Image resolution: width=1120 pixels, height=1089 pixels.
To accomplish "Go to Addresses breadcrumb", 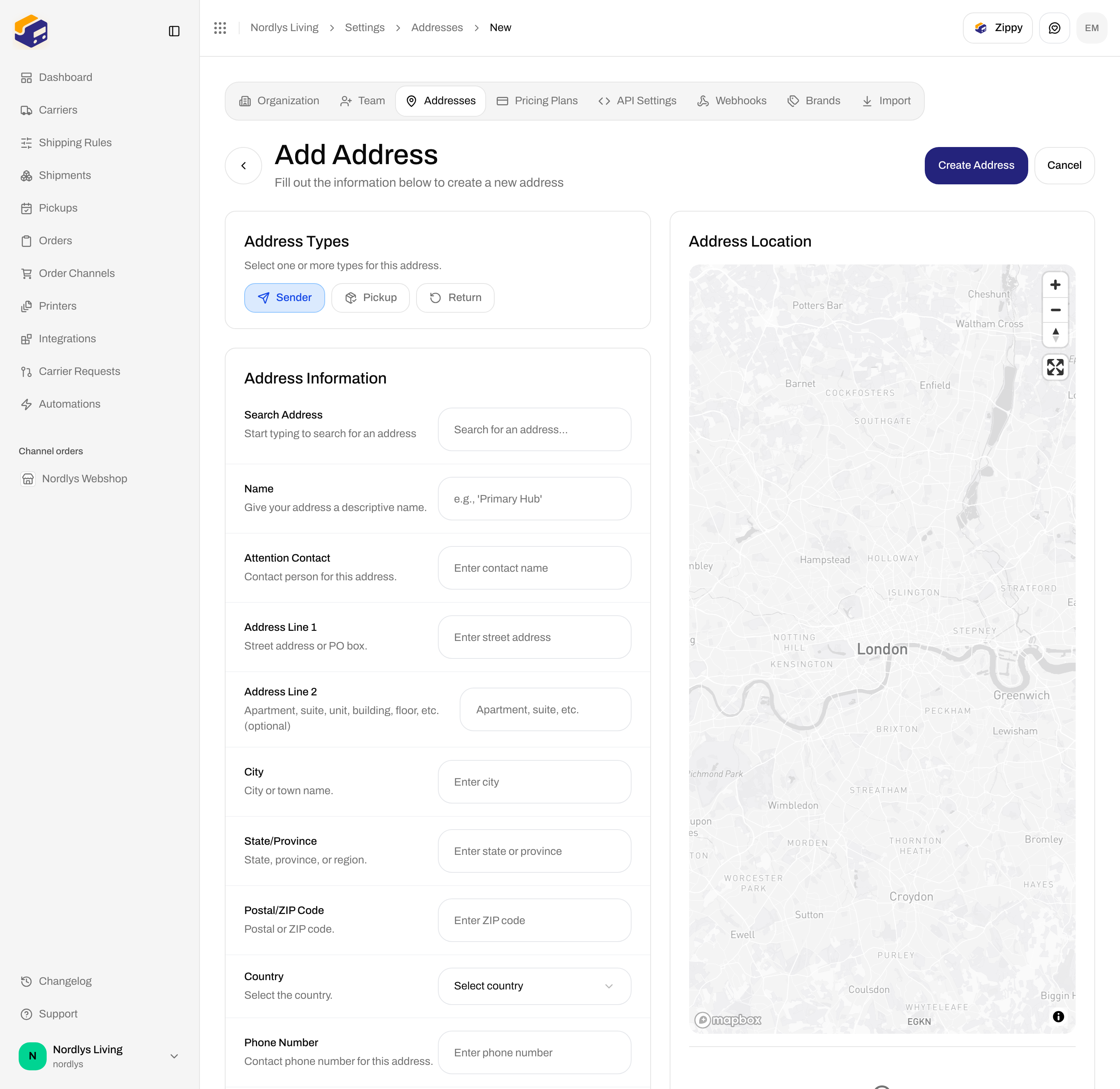I will [437, 28].
